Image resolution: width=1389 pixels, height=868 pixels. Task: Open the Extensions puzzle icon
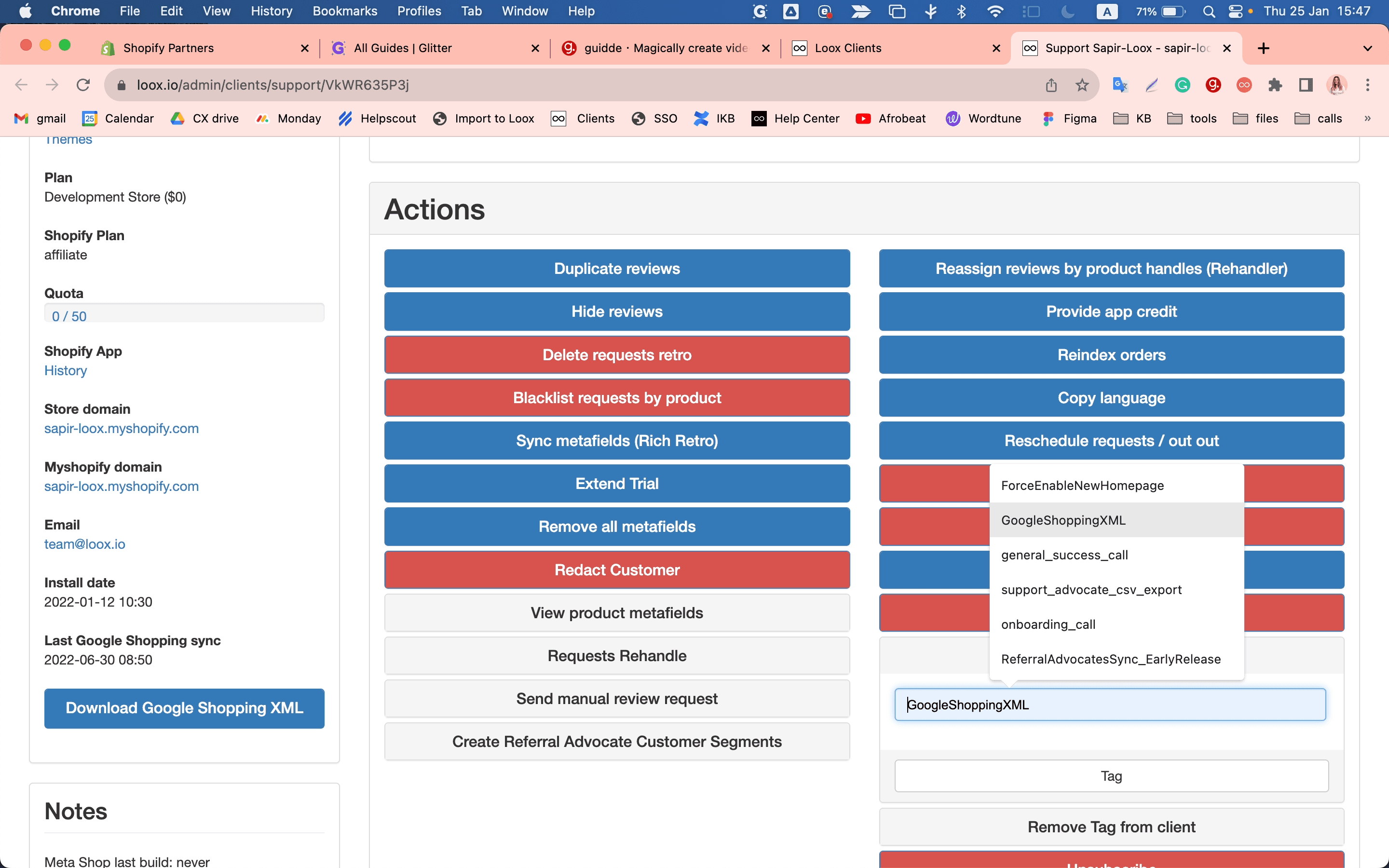[1275, 85]
